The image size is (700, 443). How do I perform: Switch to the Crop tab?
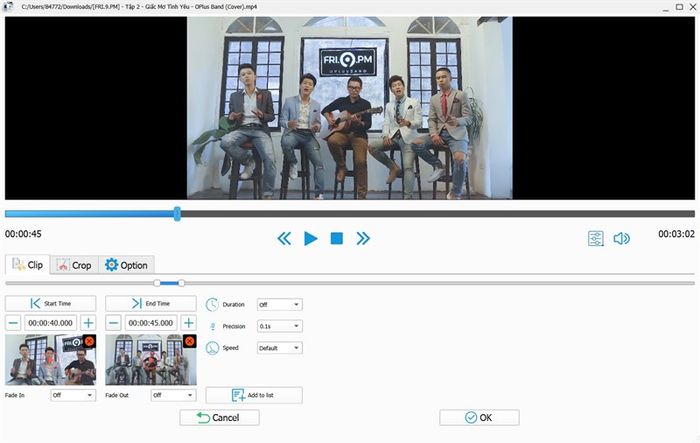point(74,265)
